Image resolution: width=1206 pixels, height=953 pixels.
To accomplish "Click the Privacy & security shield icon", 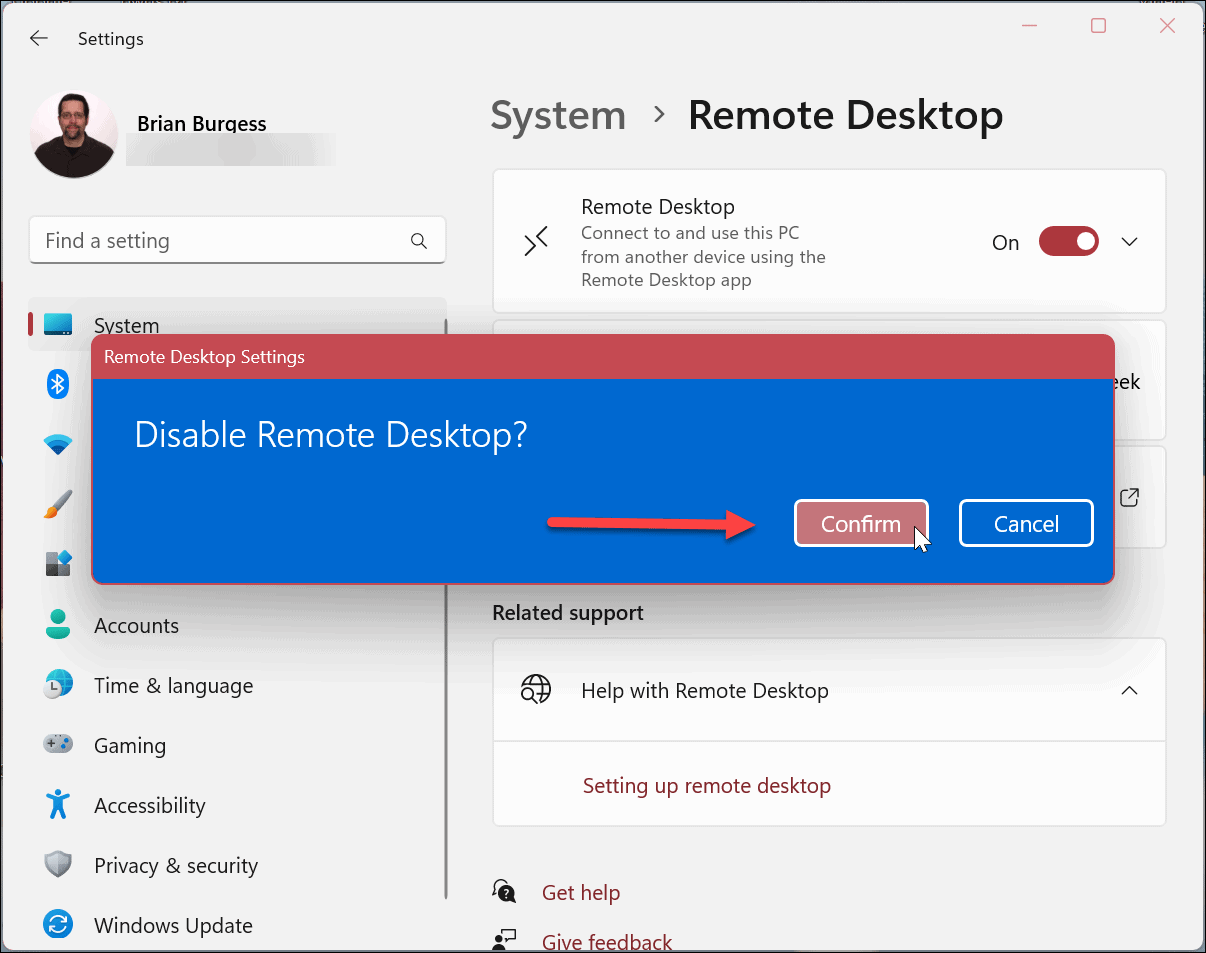I will click(58, 864).
